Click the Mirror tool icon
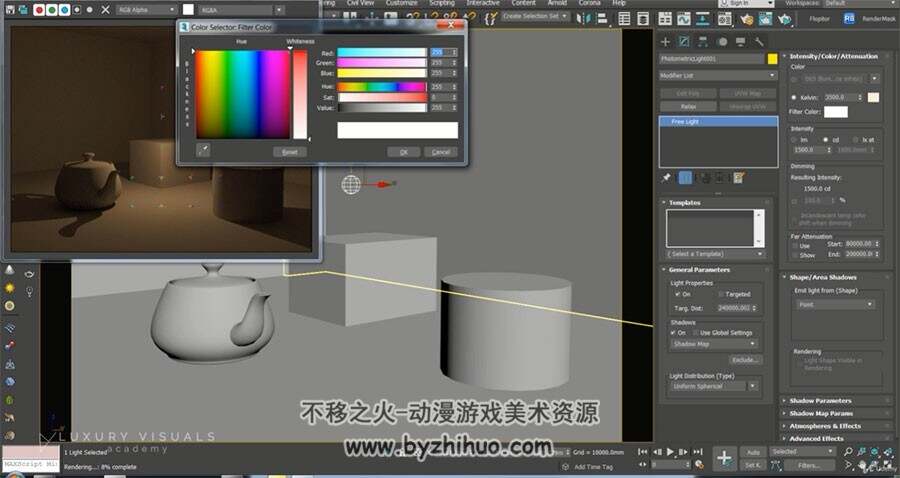Image resolution: width=900 pixels, height=478 pixels. 583,18
